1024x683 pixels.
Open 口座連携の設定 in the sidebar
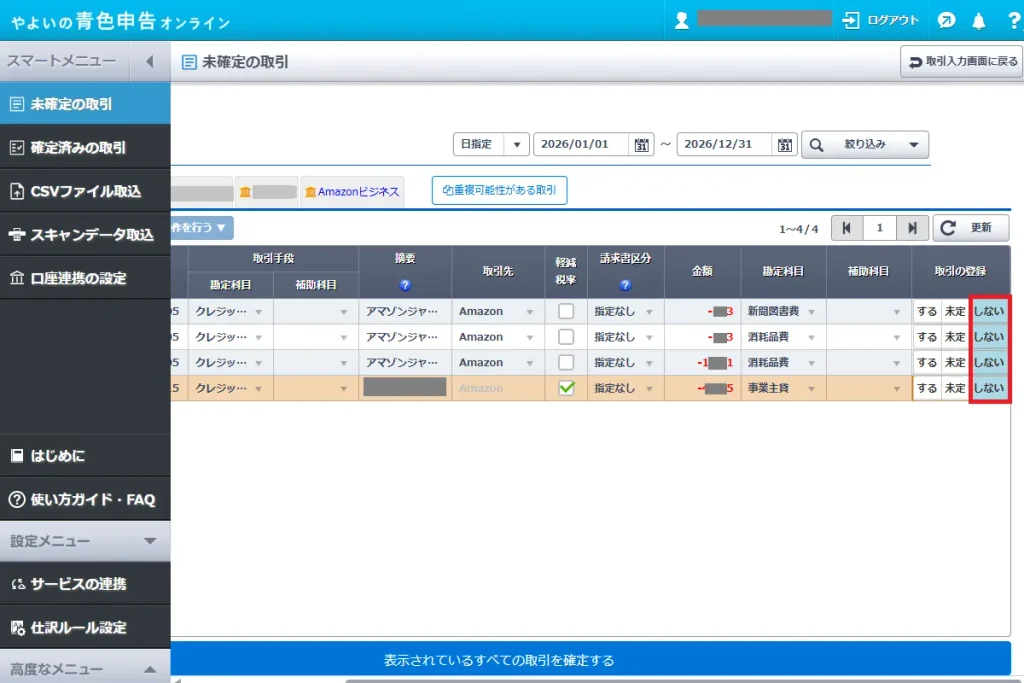(85, 278)
